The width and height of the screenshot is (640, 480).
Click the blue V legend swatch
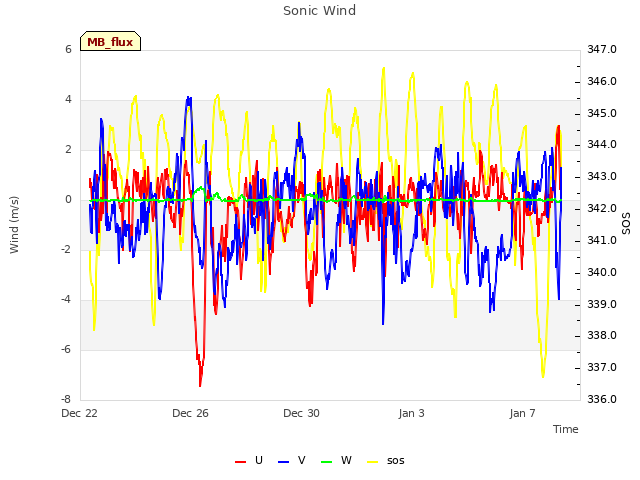(283, 462)
